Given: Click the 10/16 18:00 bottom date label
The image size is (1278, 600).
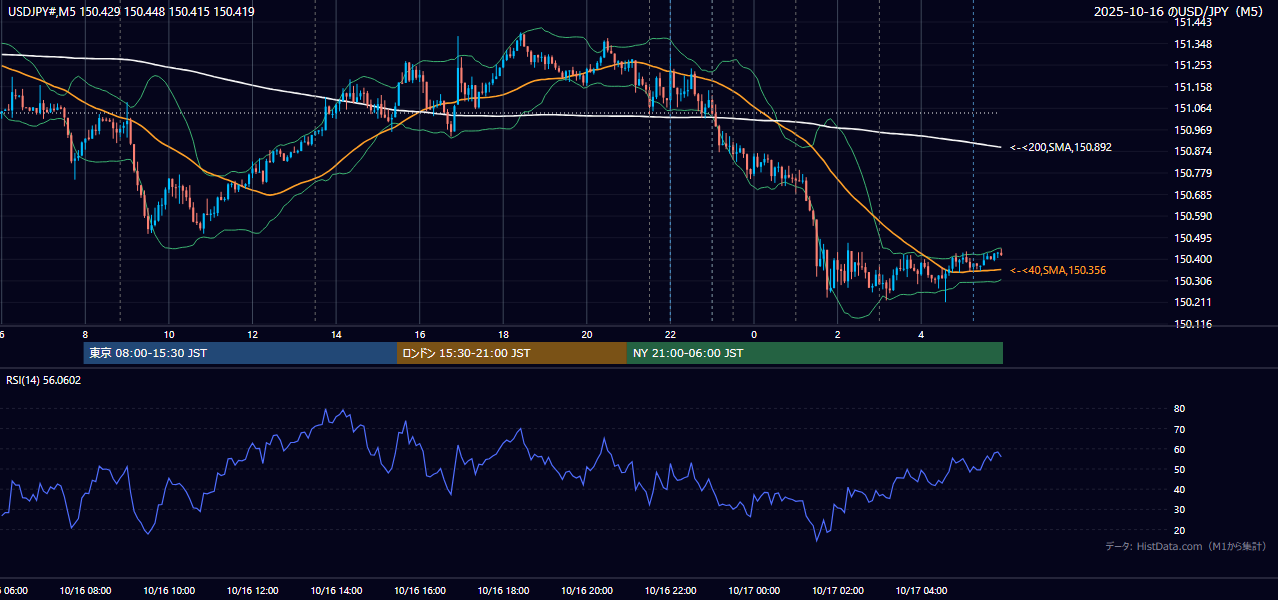Looking at the screenshot, I should coord(503,591).
